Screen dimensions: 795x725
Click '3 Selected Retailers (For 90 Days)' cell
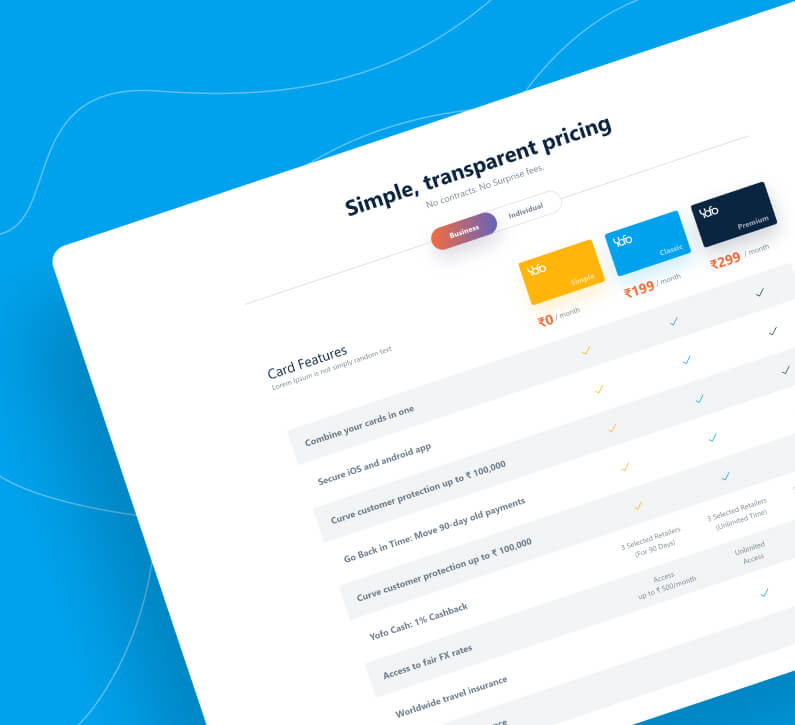(x=652, y=543)
